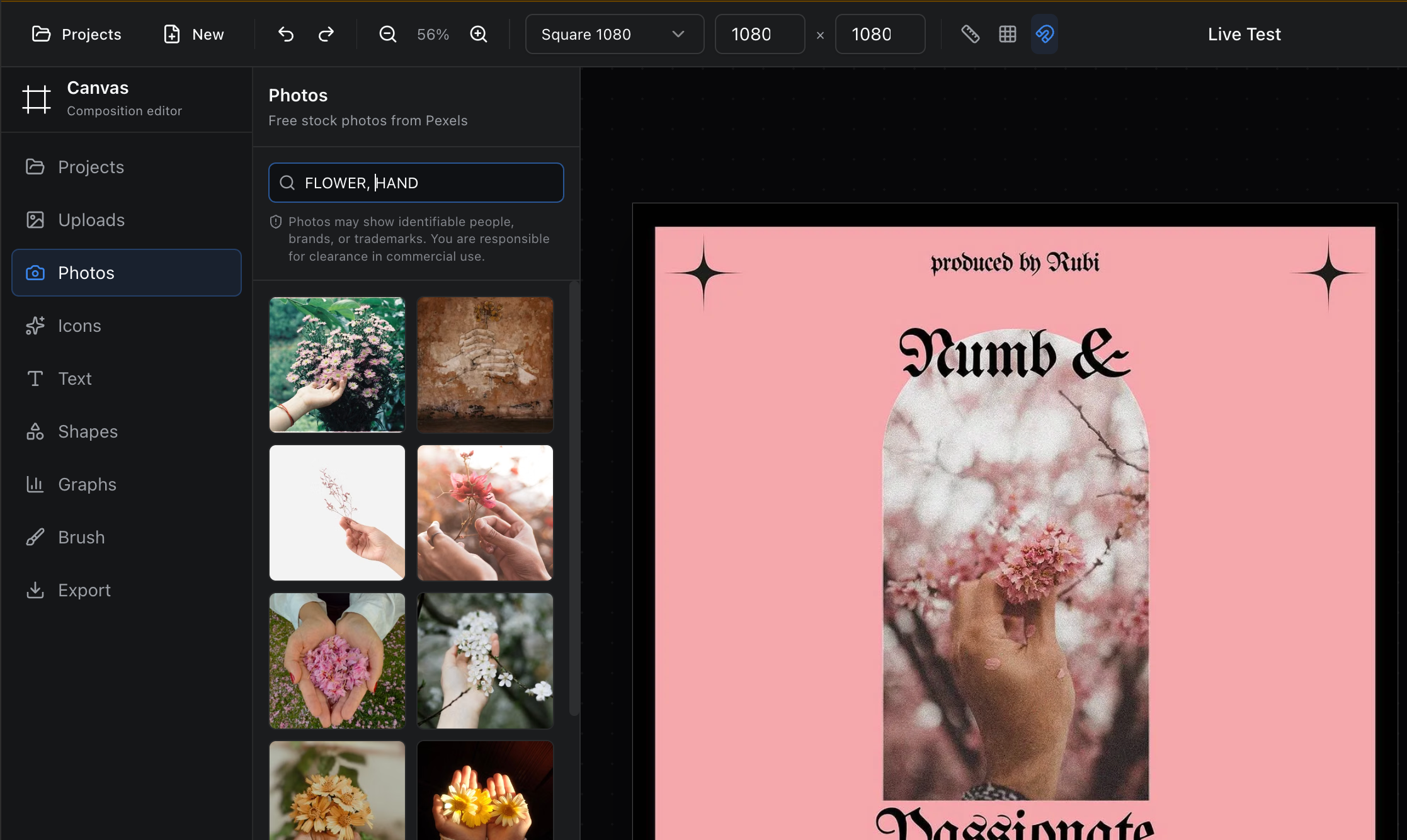Click the 'Free stock photos from Pexels' subtitle
This screenshot has height=840, width=1407.
(368, 120)
